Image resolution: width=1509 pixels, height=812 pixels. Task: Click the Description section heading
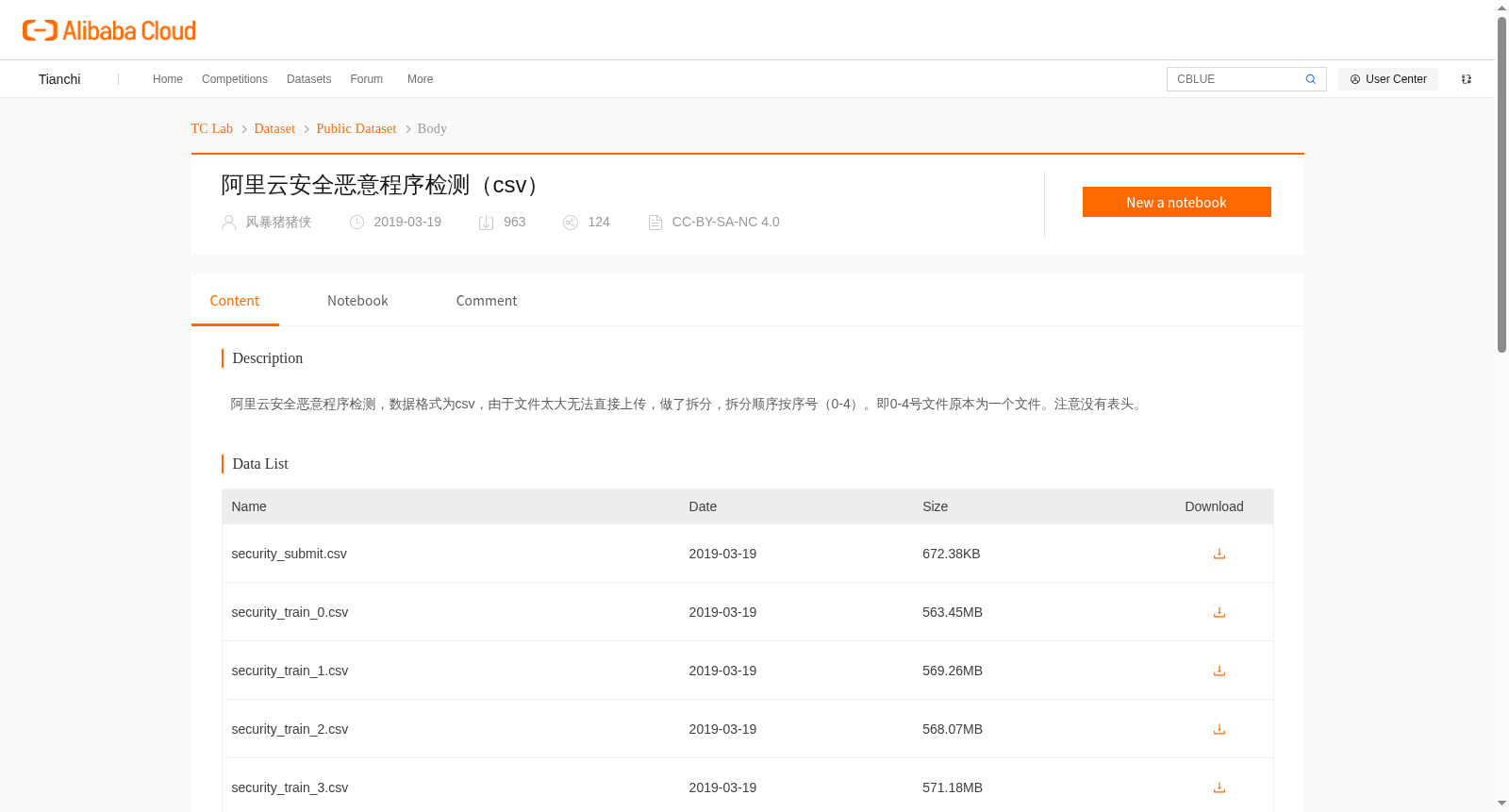268,358
